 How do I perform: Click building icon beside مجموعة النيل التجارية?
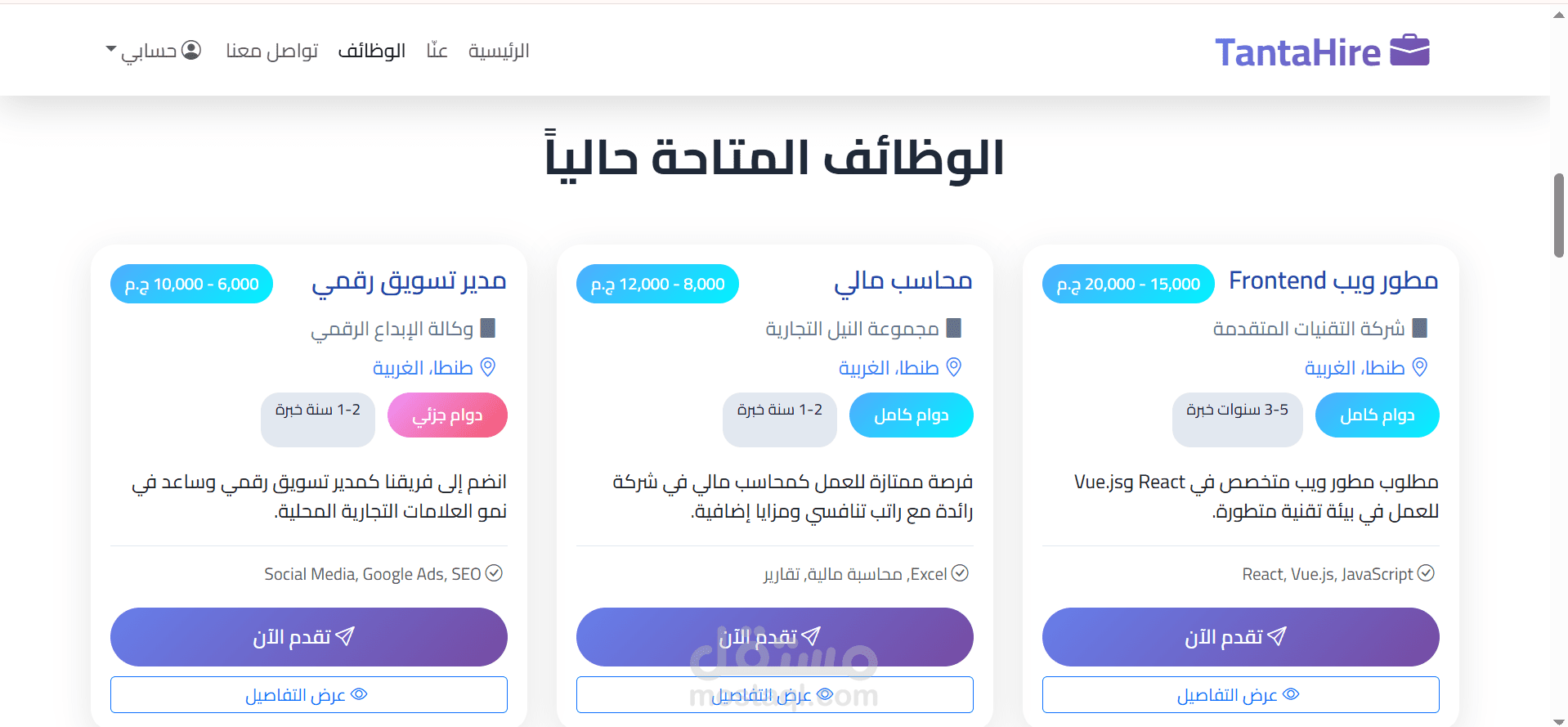pyautogui.click(x=953, y=328)
